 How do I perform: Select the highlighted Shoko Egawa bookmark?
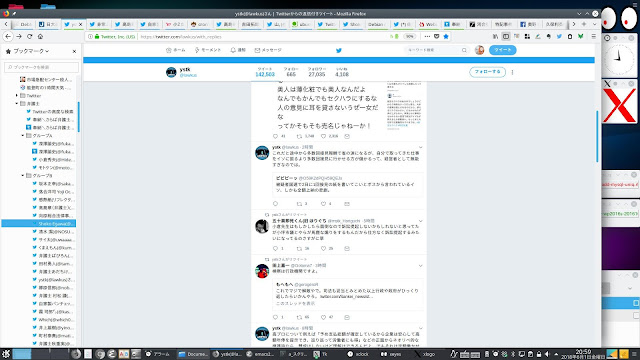point(39,224)
